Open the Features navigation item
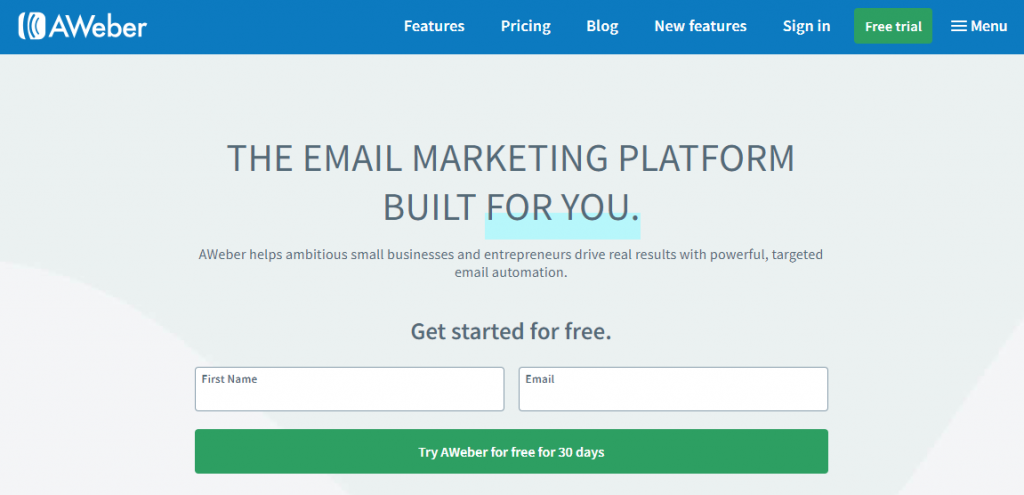Viewport: 1024px width, 495px height. (434, 26)
